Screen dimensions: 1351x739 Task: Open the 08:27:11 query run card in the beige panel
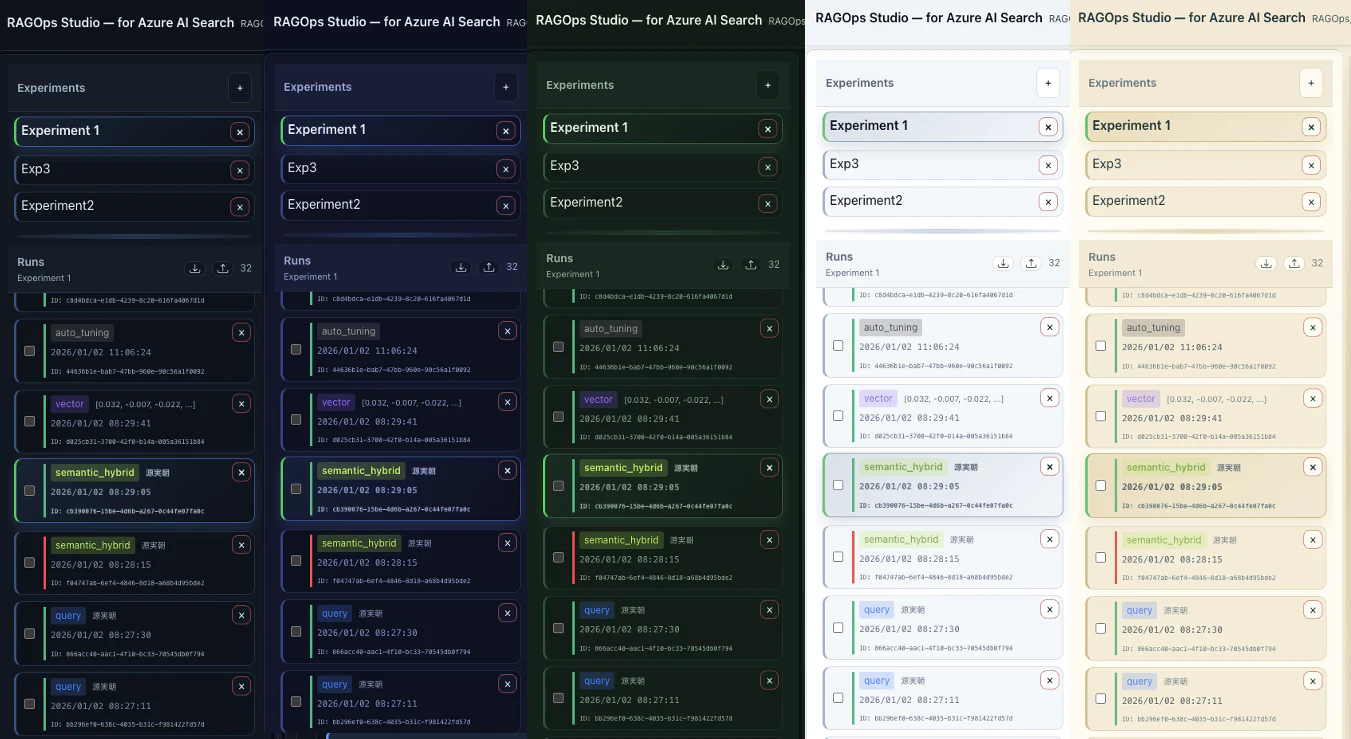point(1206,699)
